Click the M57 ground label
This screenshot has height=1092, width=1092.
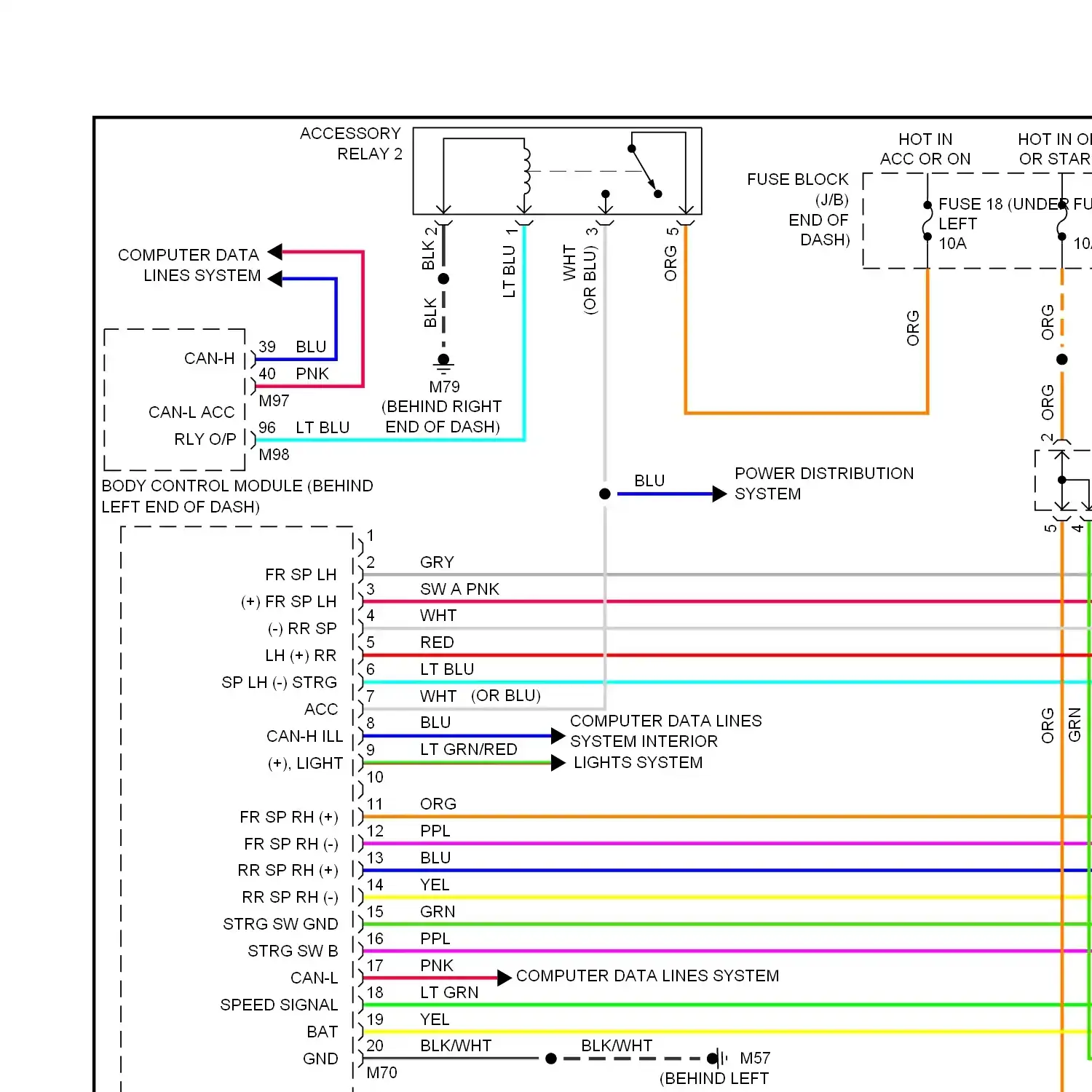coord(755,1058)
